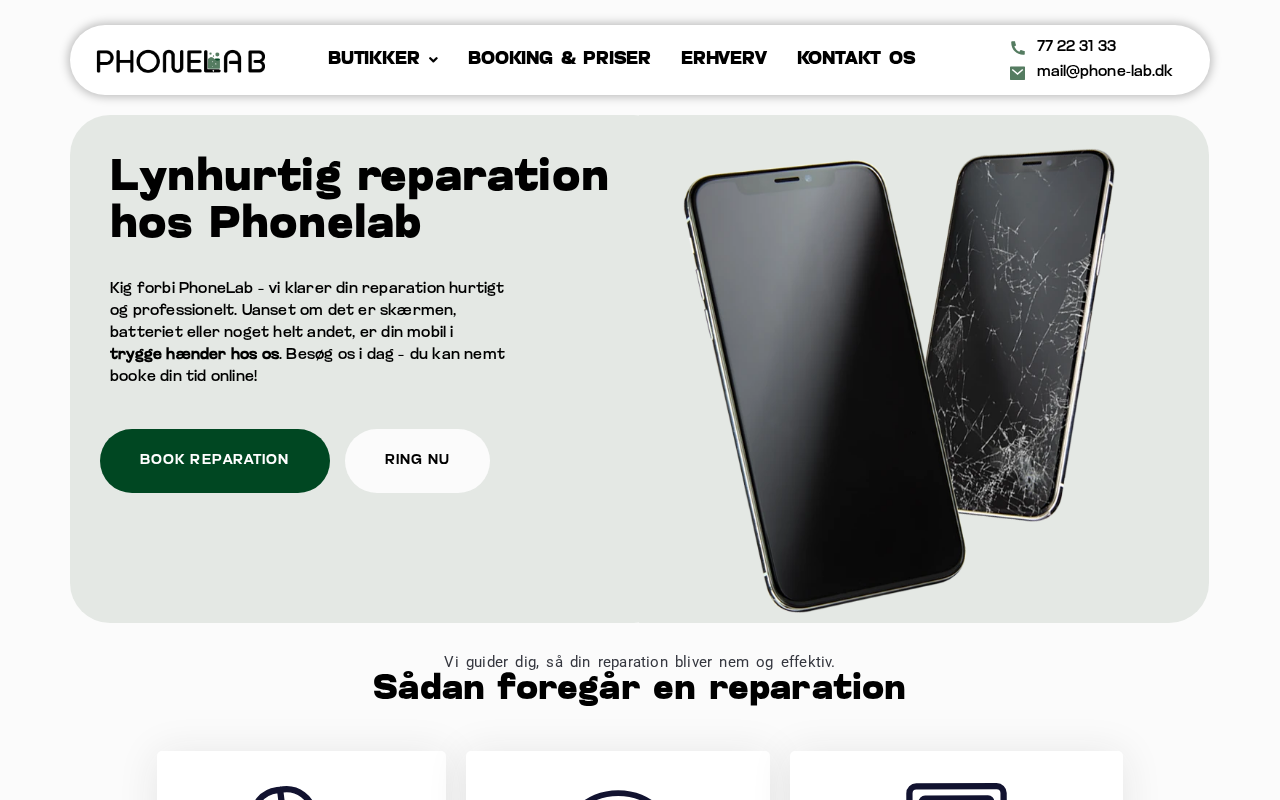Click the green envelope mail icon

[x=1017, y=73]
